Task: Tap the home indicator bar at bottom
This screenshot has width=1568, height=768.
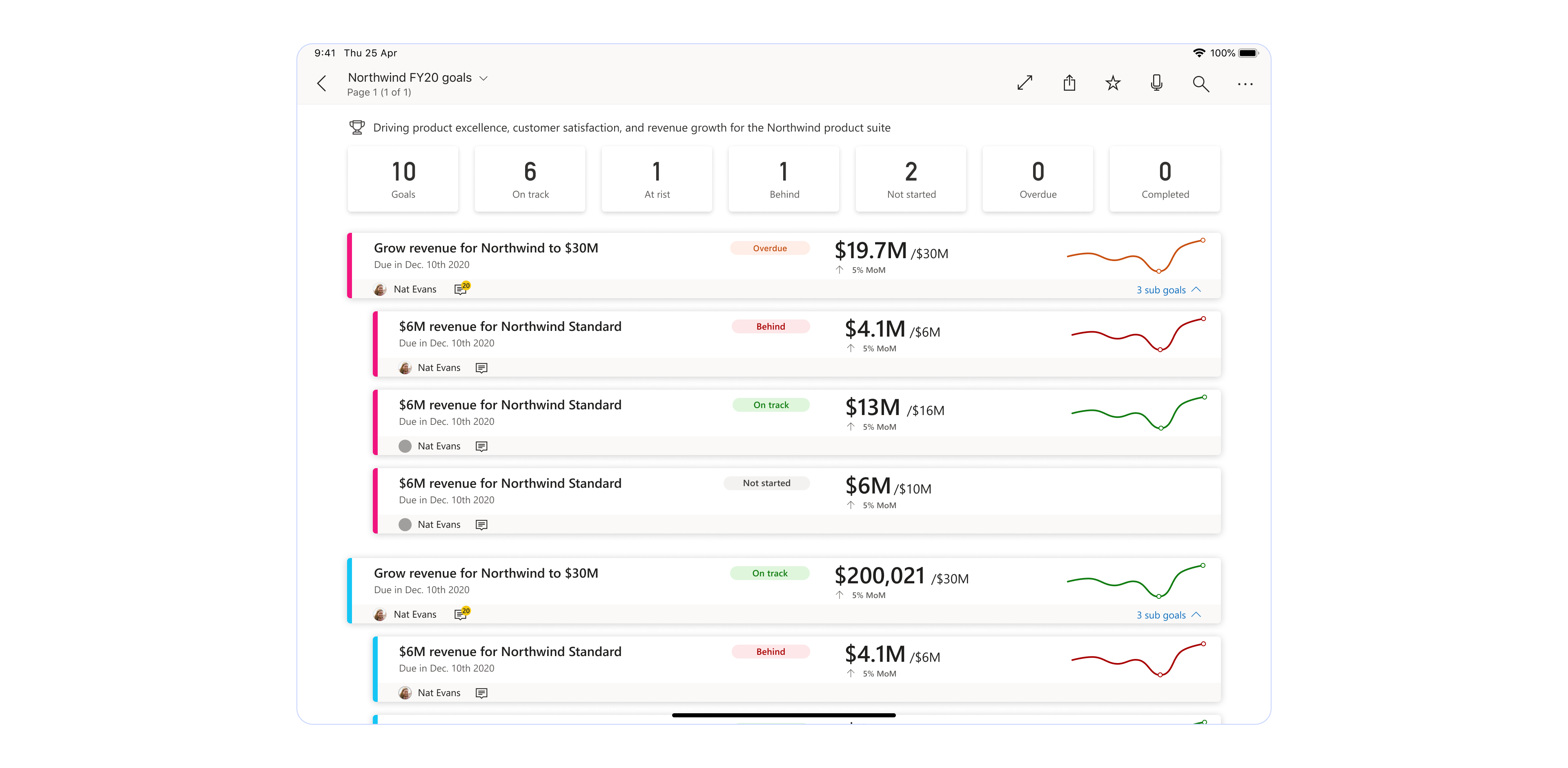Action: coord(784,715)
